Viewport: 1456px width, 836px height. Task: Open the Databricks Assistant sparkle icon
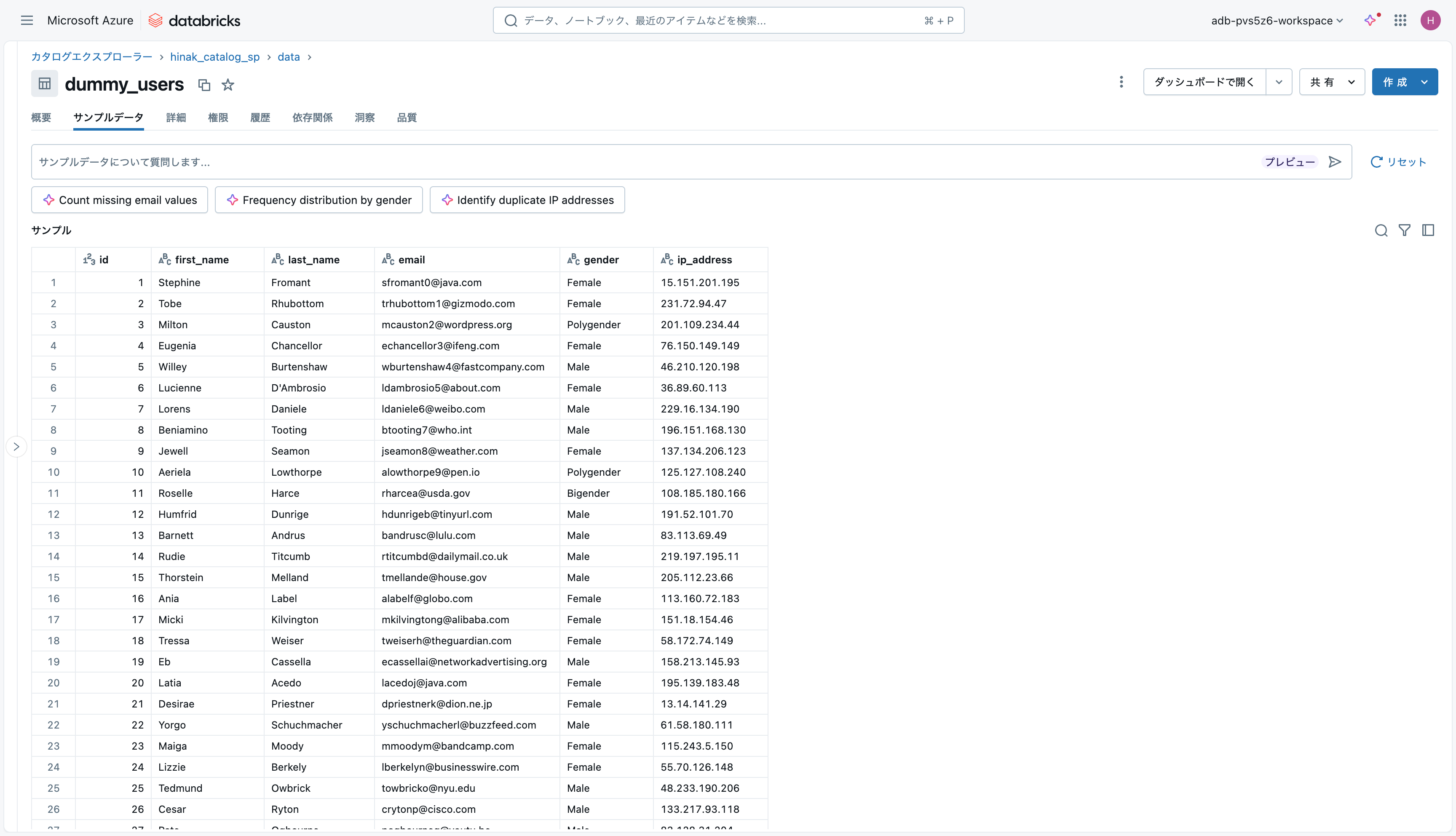click(x=1370, y=21)
